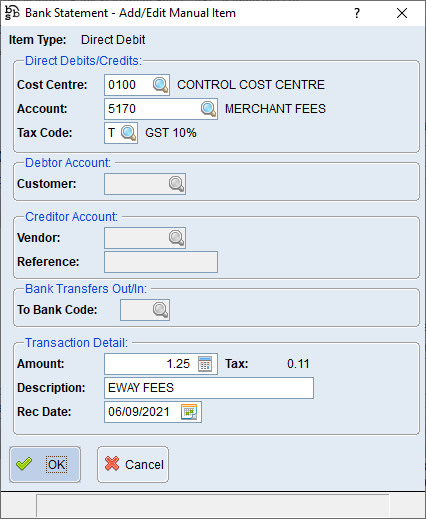Open the Tax Code lookup magnifier
426x519 pixels.
pos(128,133)
